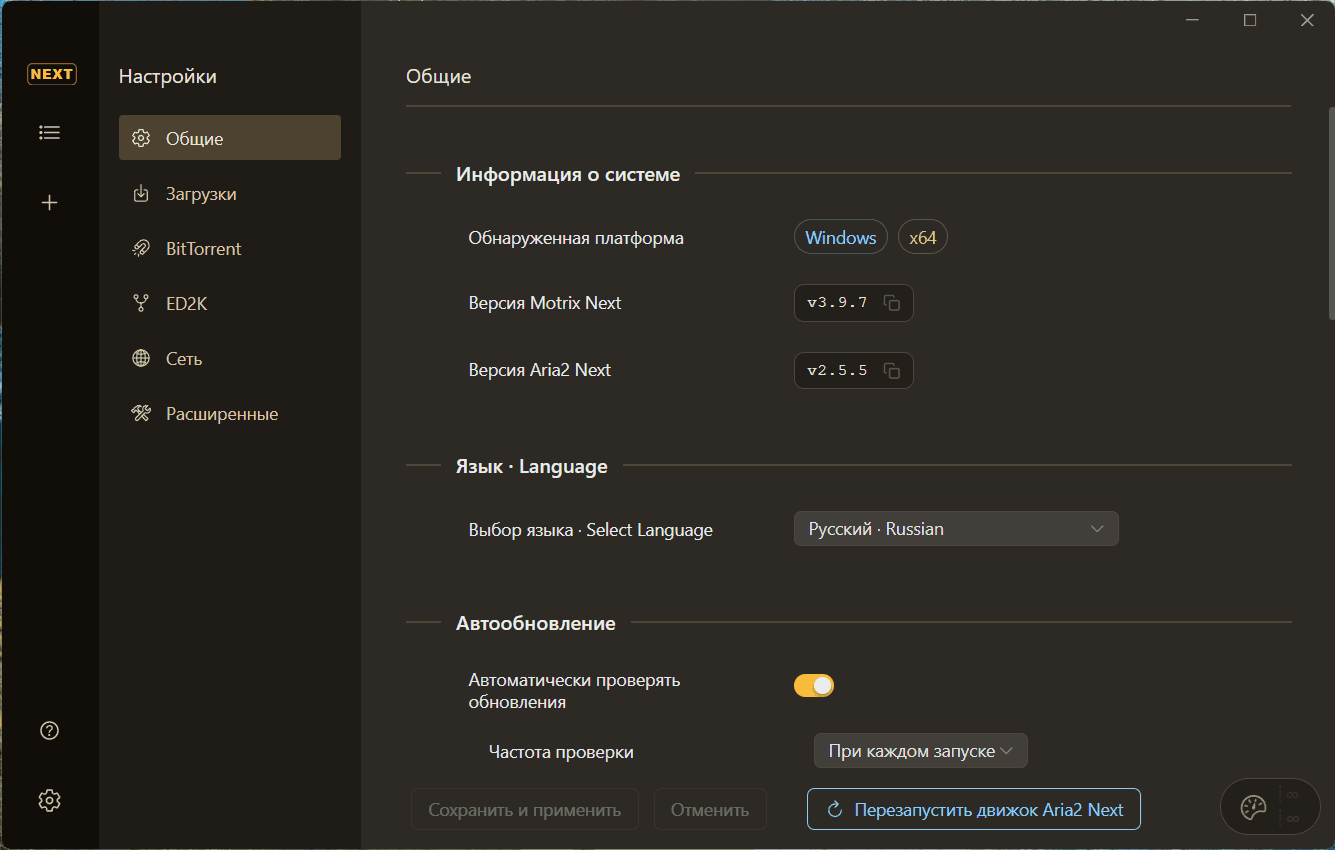The height and width of the screenshot is (850, 1335).
Task: Disable Автоматически проверять обновления switch
Action: 814,685
